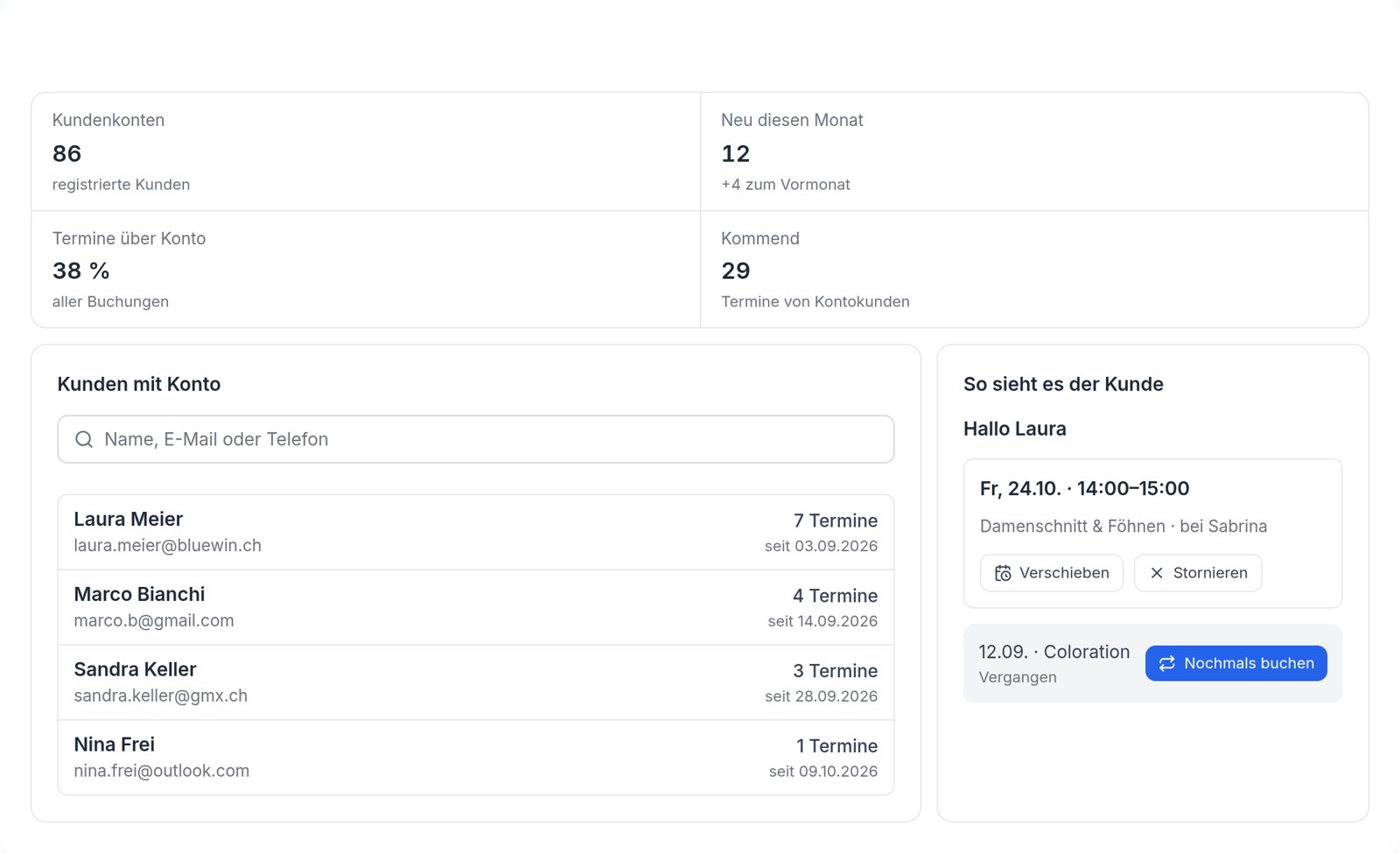Click date seit 09.10.2026
The width and height of the screenshot is (1400, 853).
[823, 772]
